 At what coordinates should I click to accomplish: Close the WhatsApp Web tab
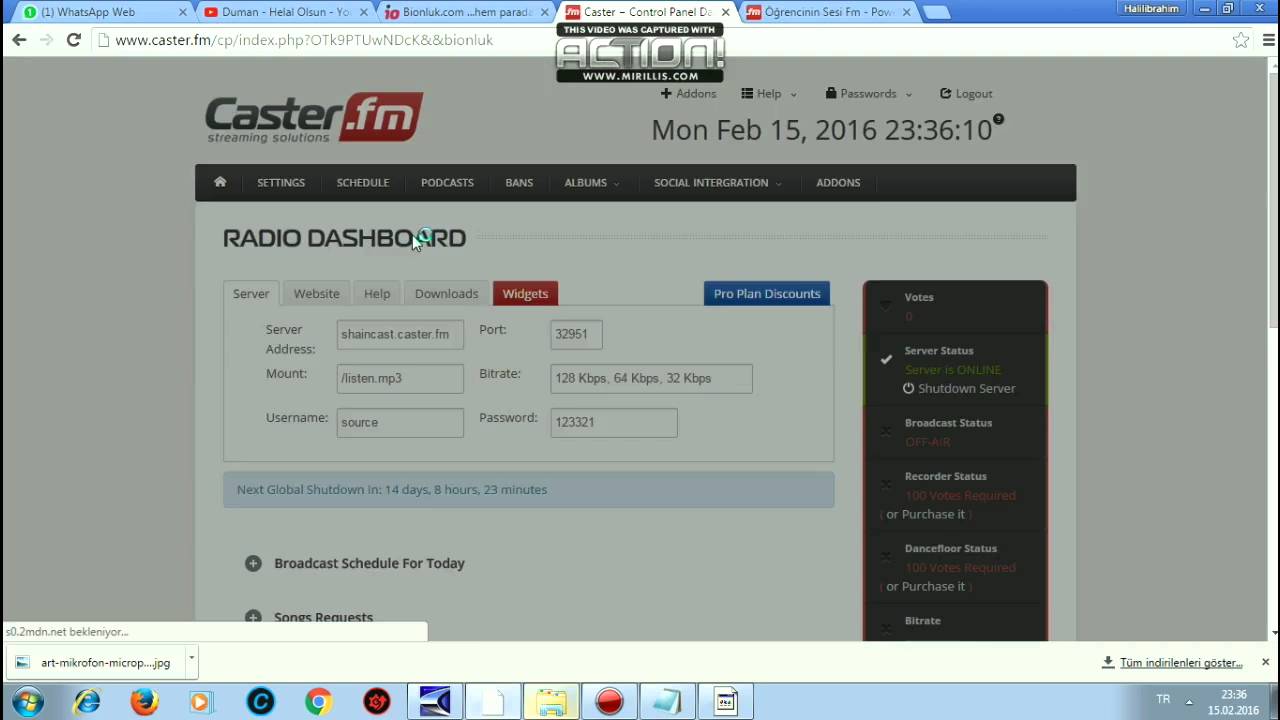coord(182,12)
